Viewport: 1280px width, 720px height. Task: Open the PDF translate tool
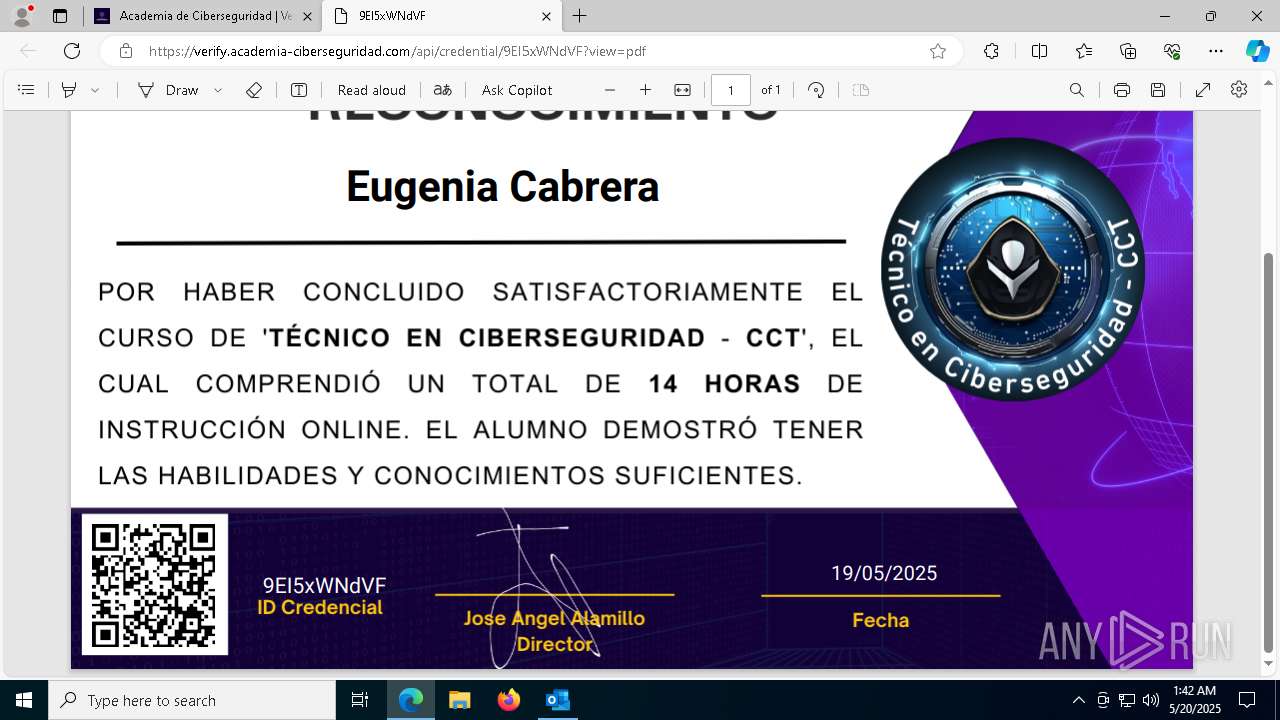[443, 90]
